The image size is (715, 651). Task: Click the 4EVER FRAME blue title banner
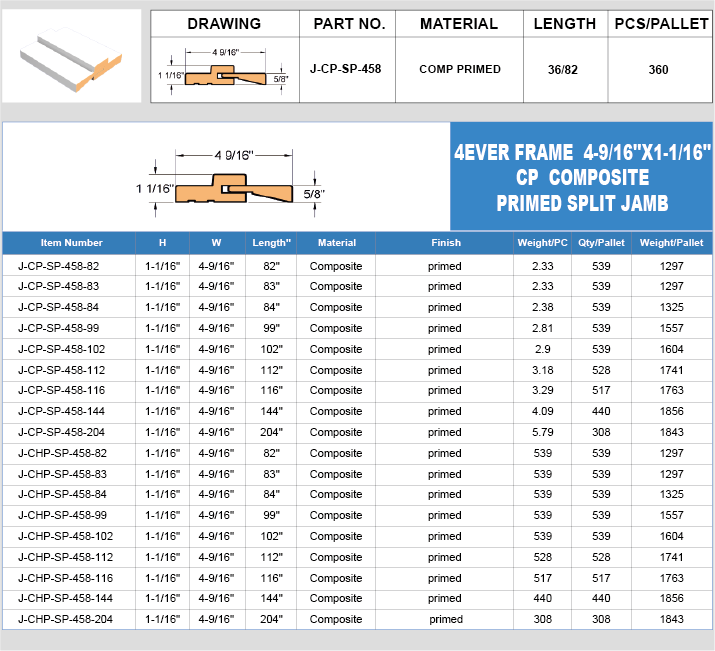coord(581,176)
